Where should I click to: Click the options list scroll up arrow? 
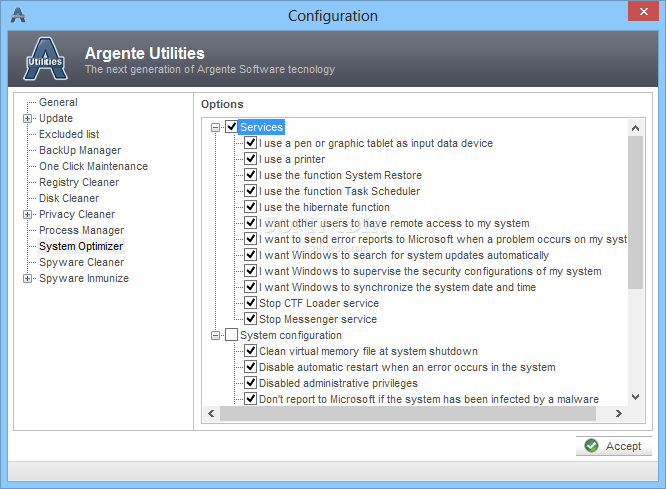635,128
